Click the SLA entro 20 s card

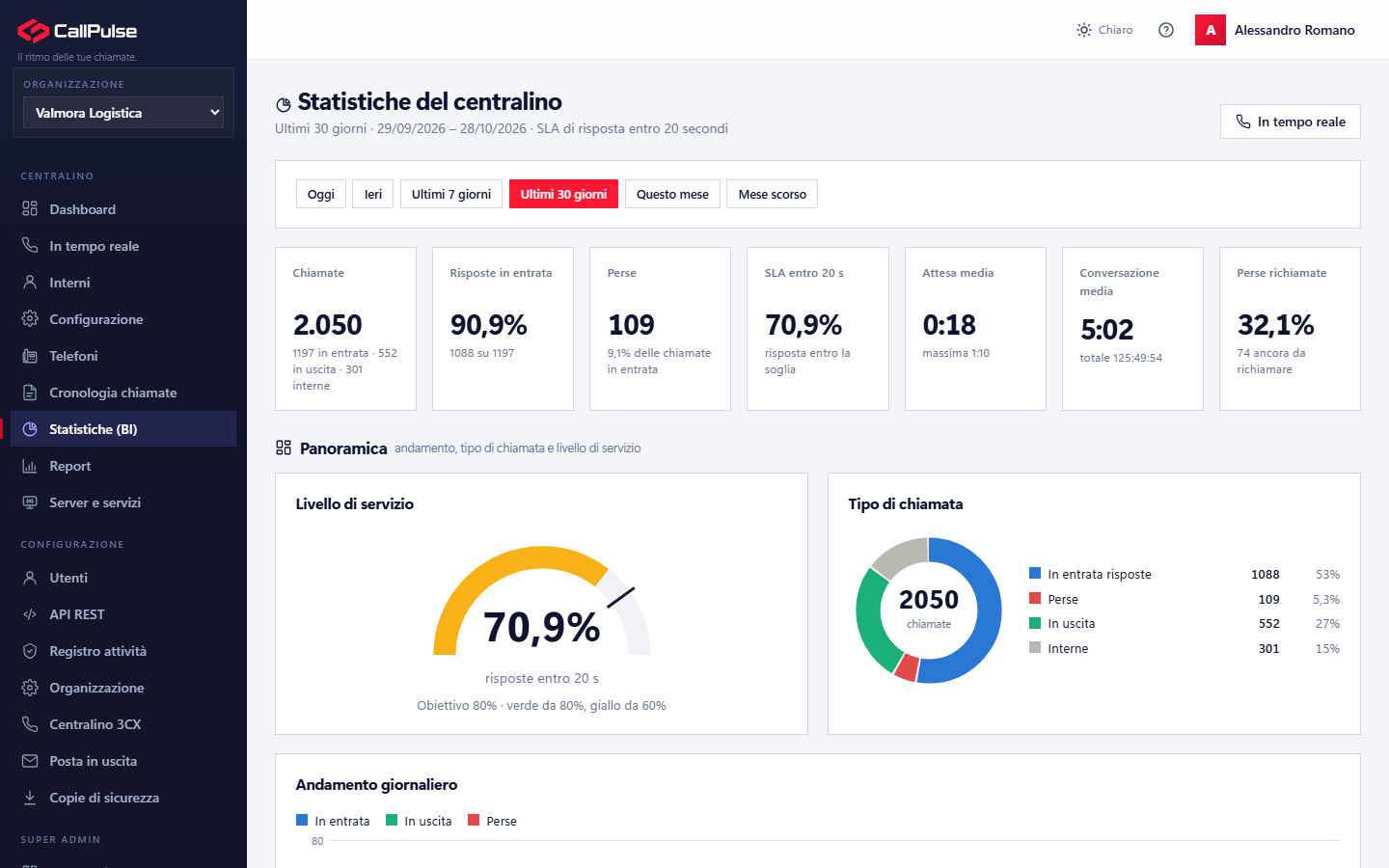818,329
